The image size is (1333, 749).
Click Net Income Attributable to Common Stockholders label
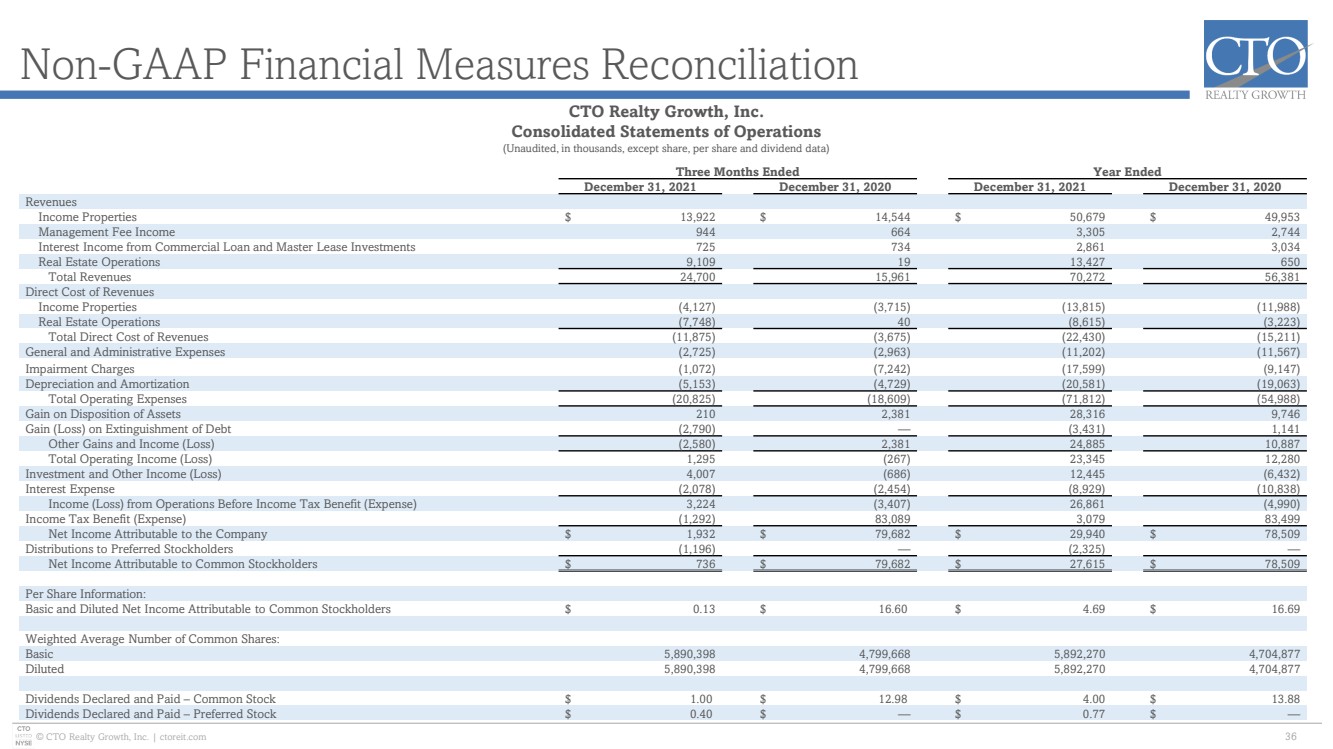click(x=183, y=564)
